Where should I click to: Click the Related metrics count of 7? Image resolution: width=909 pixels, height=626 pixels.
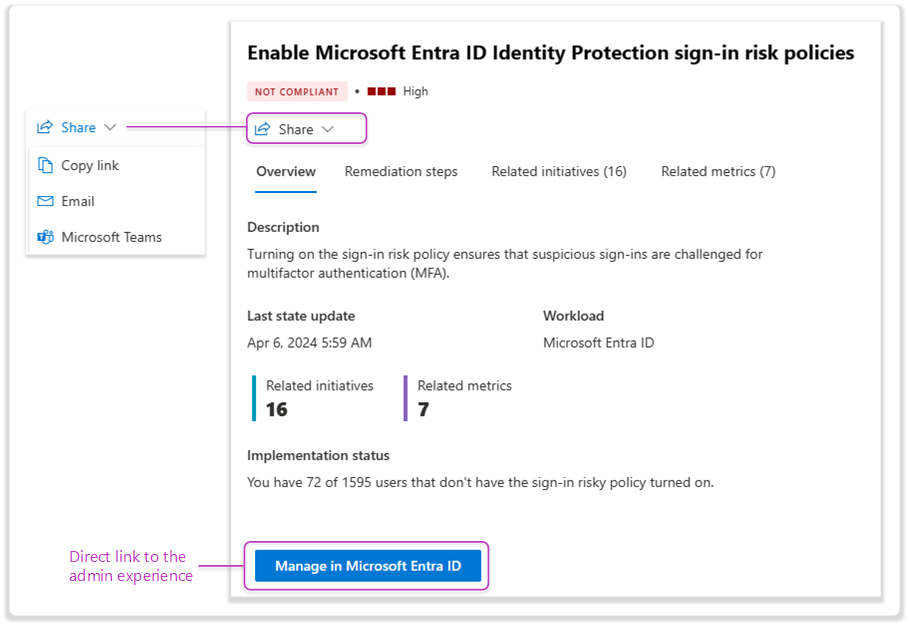click(424, 409)
